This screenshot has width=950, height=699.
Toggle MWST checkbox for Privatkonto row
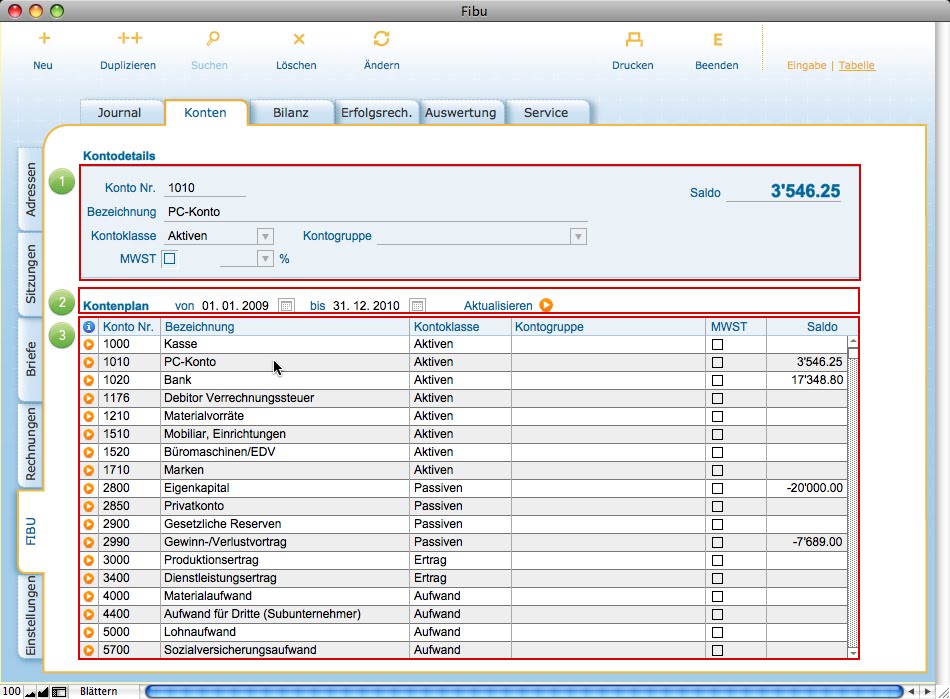717,506
